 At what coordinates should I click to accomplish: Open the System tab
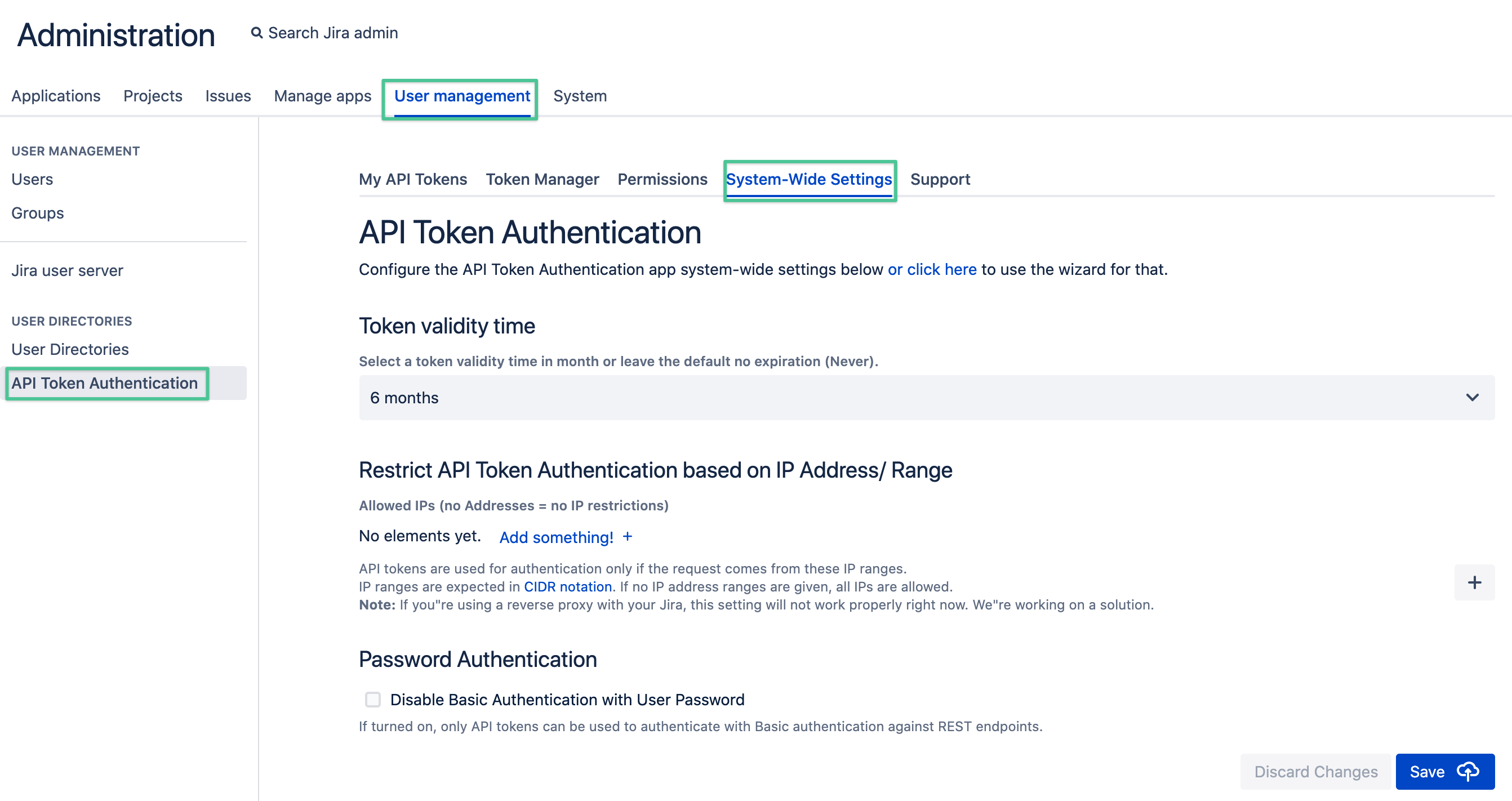click(580, 96)
